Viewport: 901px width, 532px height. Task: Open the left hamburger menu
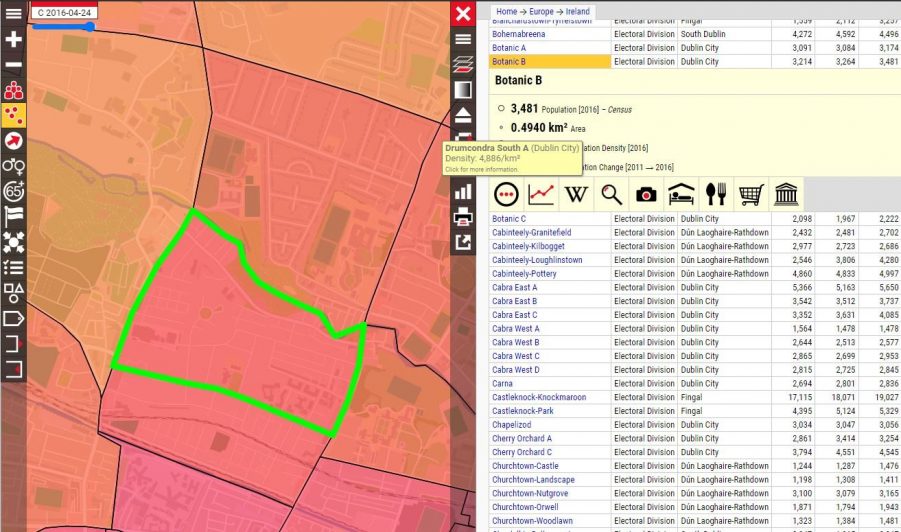coord(13,13)
